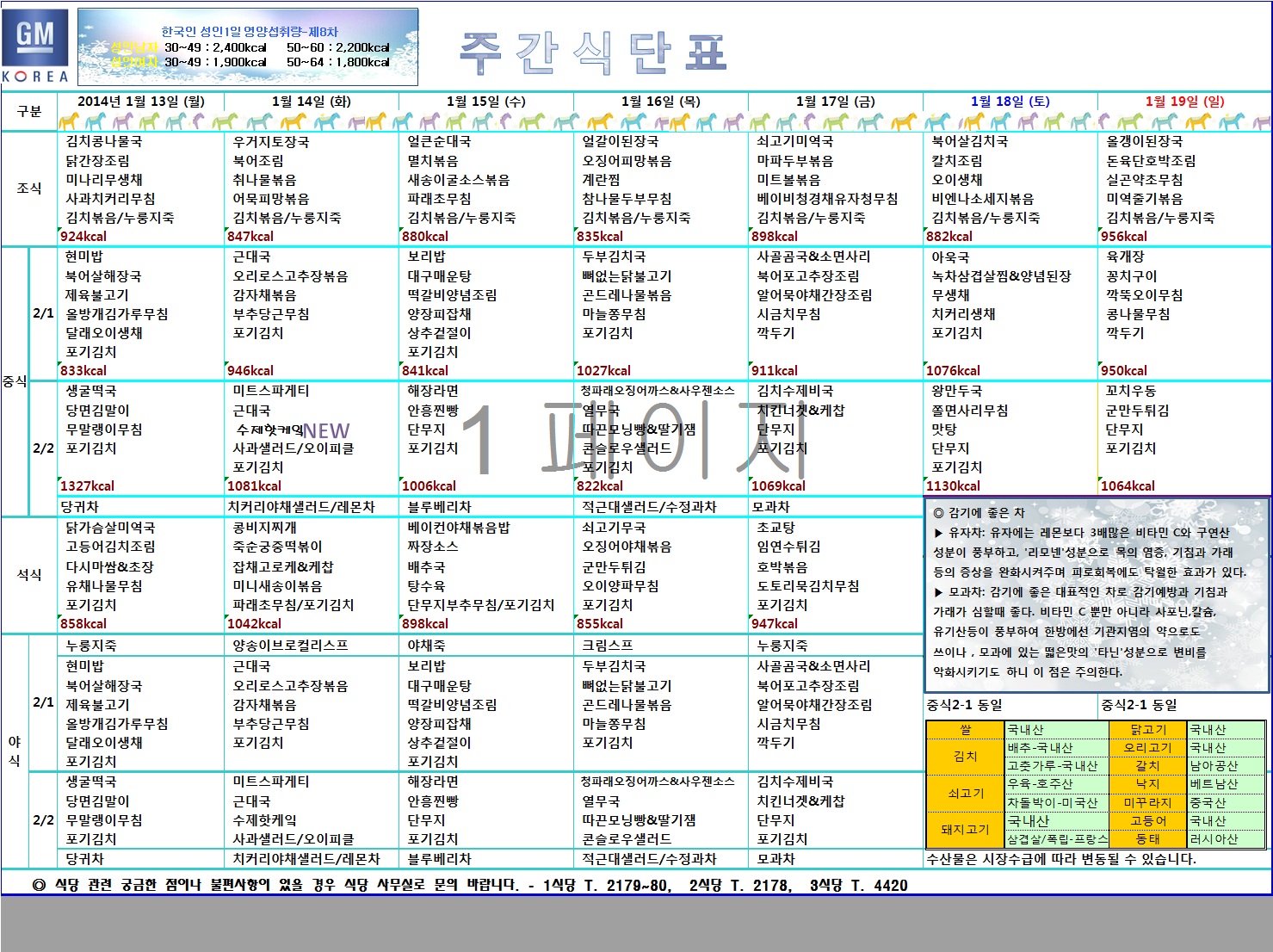This screenshot has height=952, width=1273.
Task: Select the 주간식단표 title text
Action: [x=593, y=53]
